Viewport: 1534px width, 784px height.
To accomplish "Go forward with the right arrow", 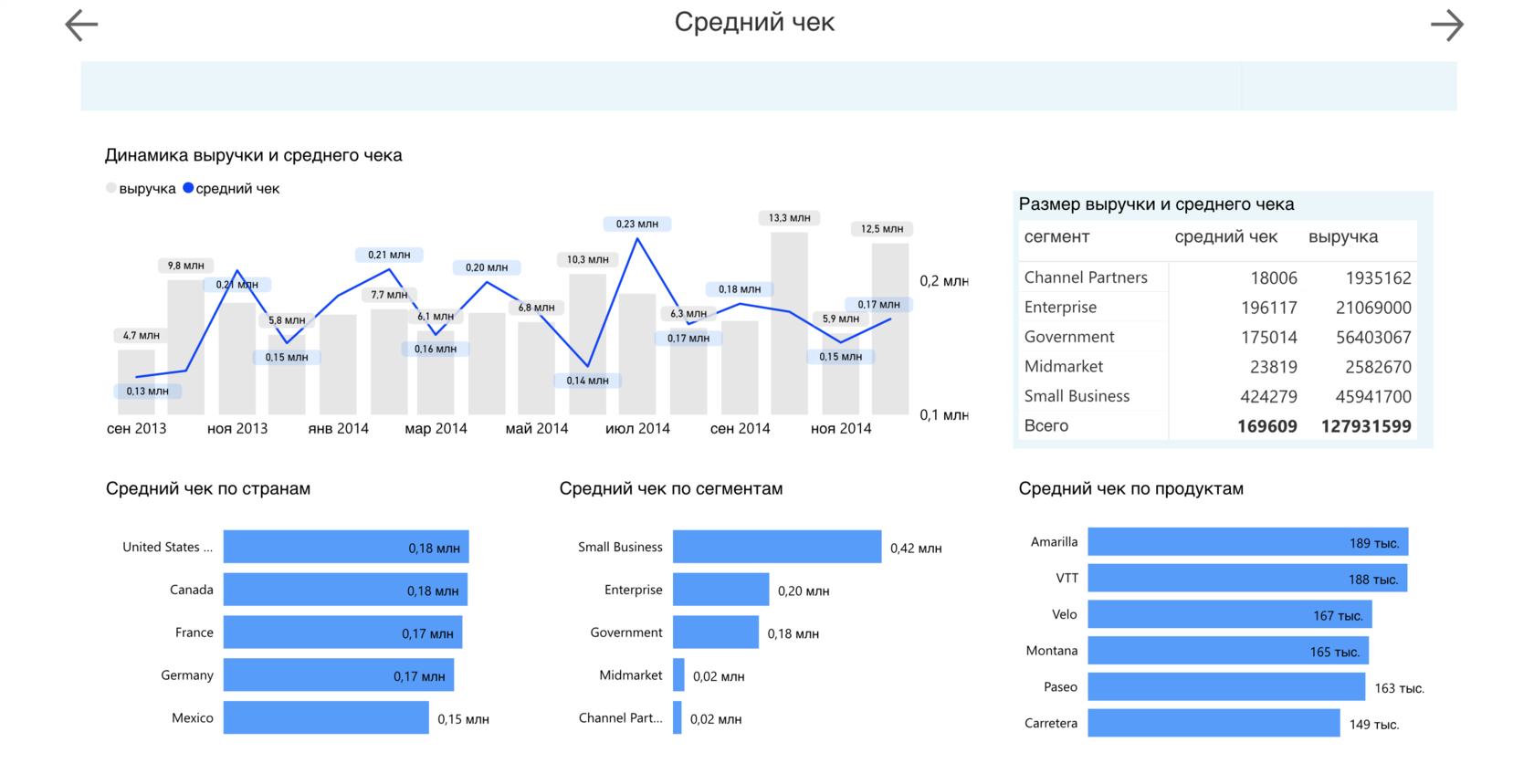I will [1446, 25].
